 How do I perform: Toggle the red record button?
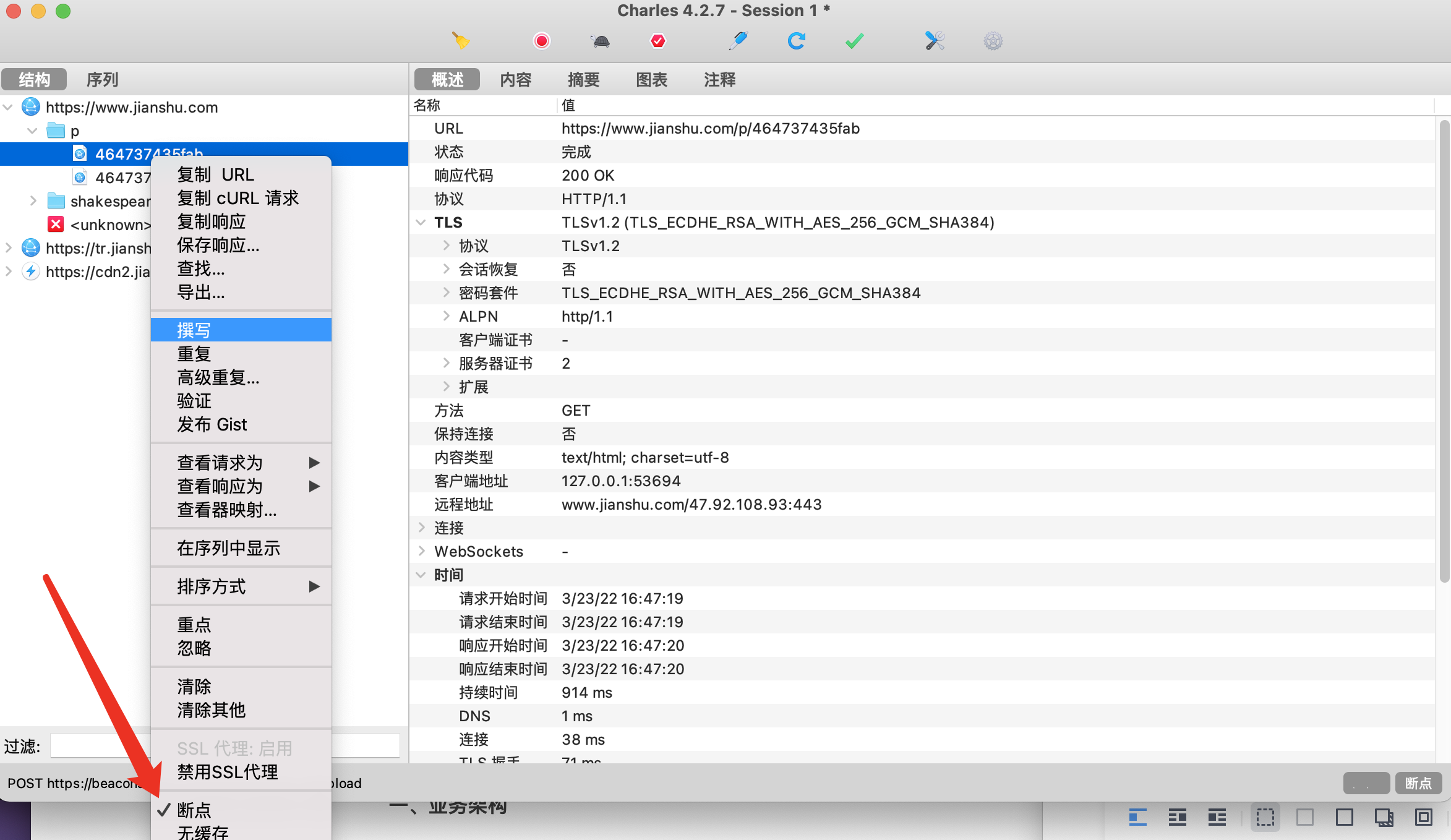pyautogui.click(x=541, y=41)
